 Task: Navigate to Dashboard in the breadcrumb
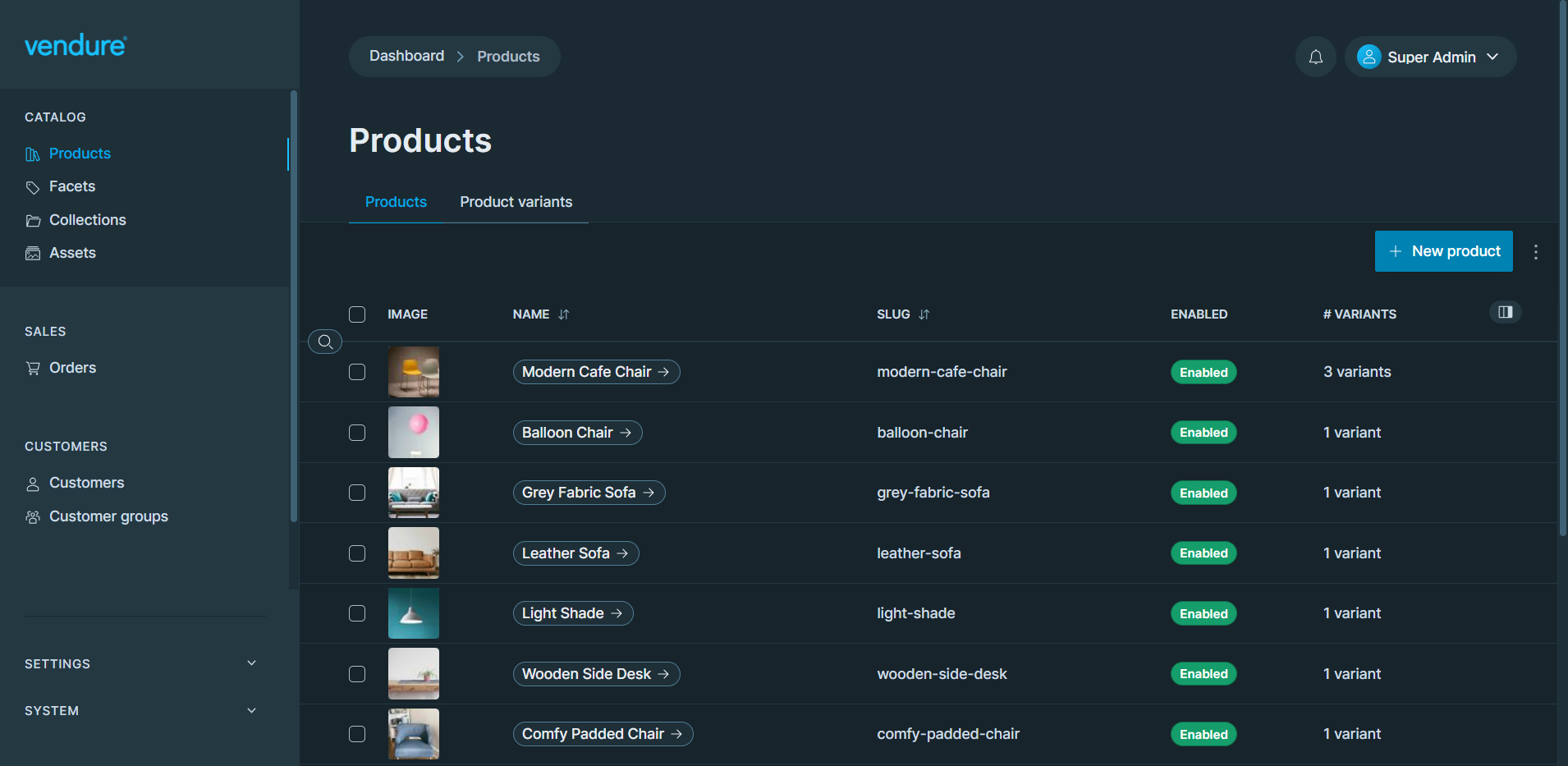(406, 56)
